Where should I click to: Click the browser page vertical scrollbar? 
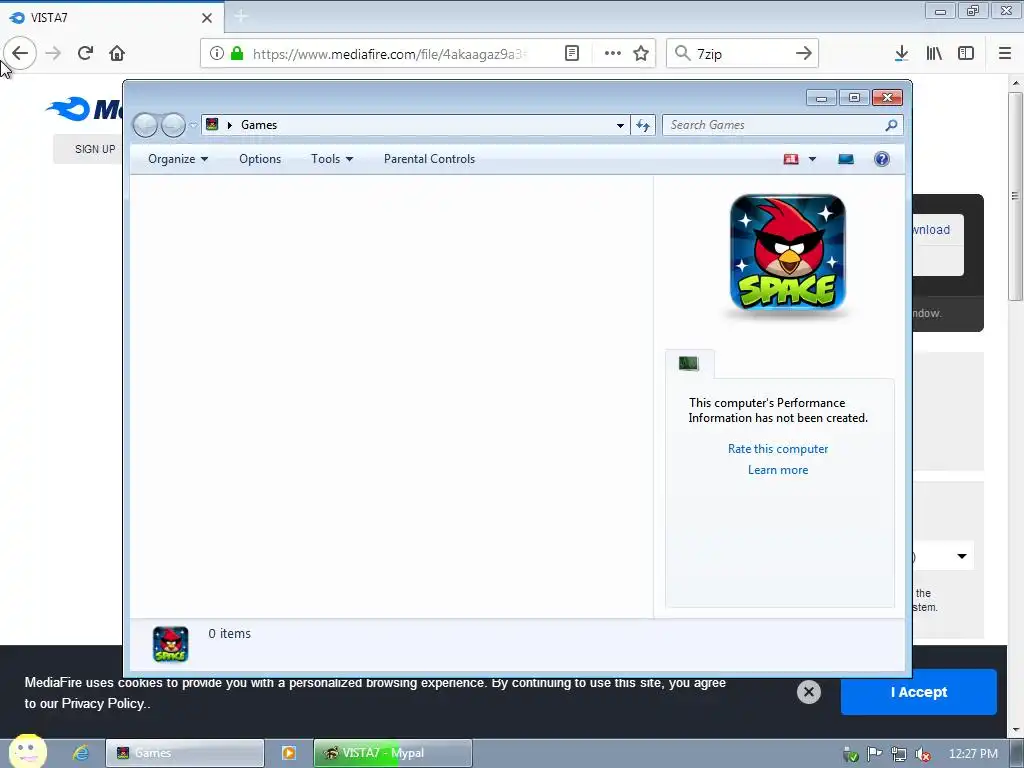click(x=1015, y=196)
